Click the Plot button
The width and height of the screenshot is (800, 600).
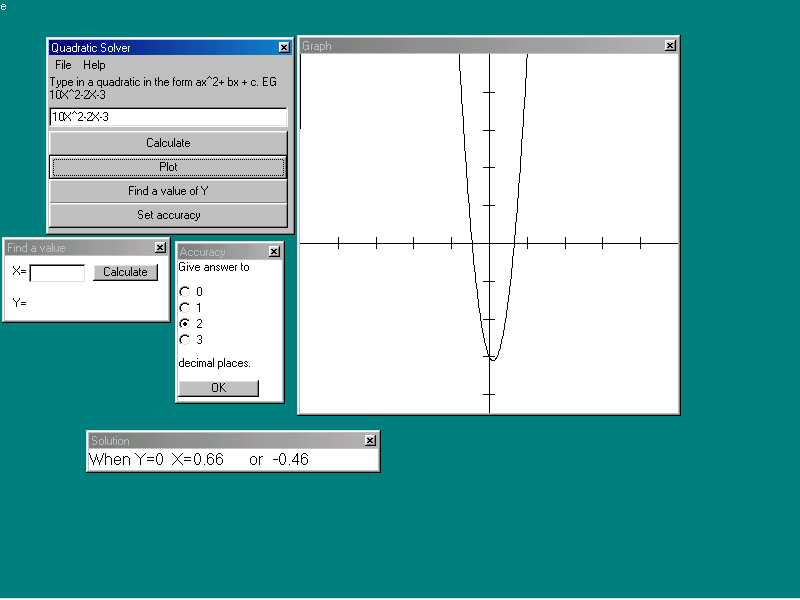168,167
